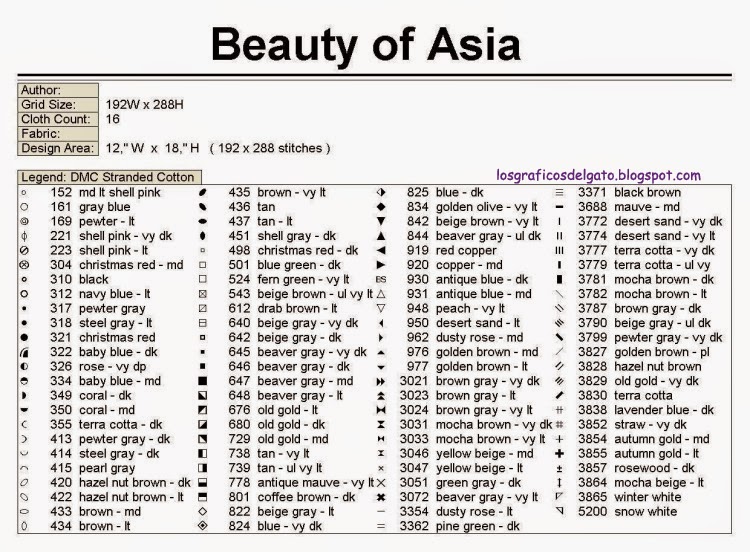Select the 501 blue green - dk entry

point(285,265)
